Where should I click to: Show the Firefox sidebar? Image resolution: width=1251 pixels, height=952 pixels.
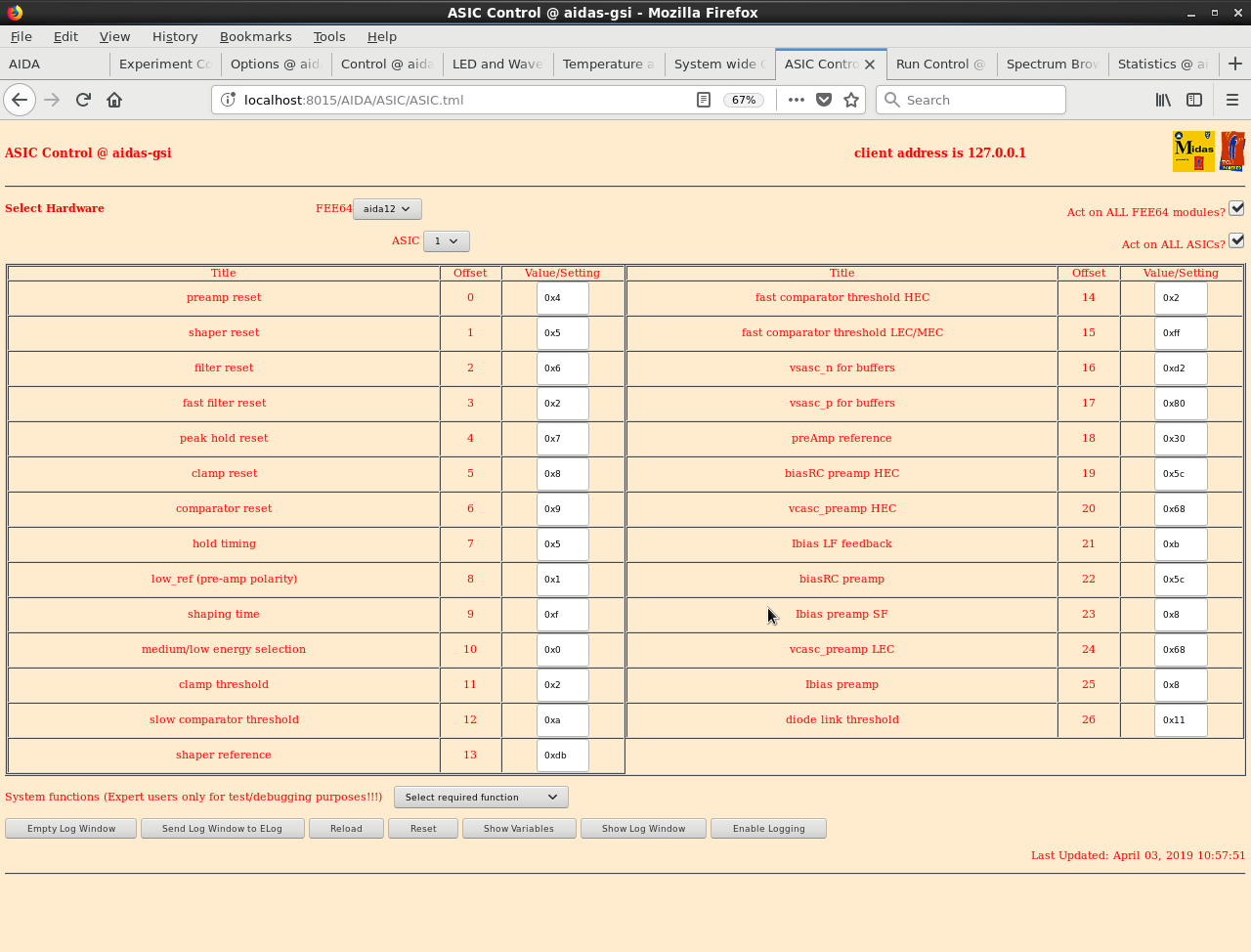click(x=1194, y=100)
